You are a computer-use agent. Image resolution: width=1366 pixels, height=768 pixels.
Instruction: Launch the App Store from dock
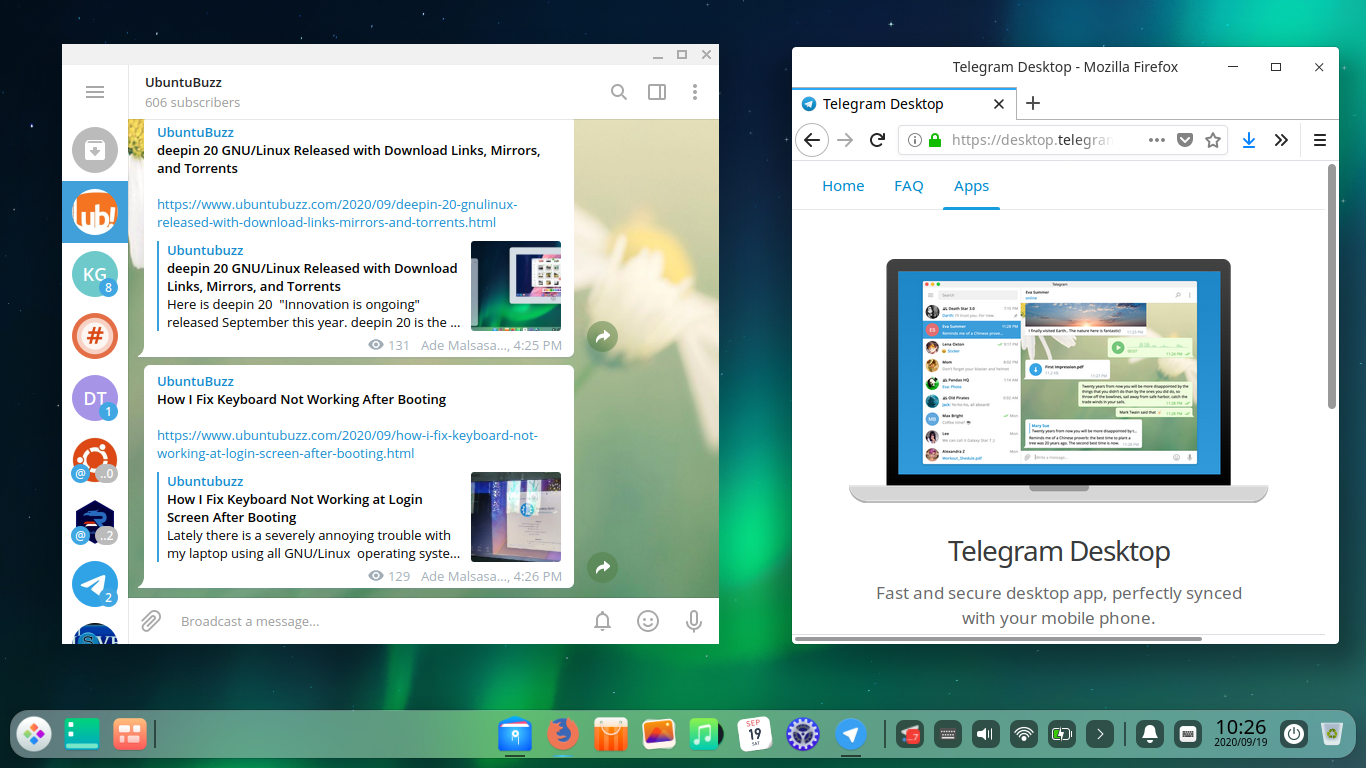pyautogui.click(x=611, y=734)
